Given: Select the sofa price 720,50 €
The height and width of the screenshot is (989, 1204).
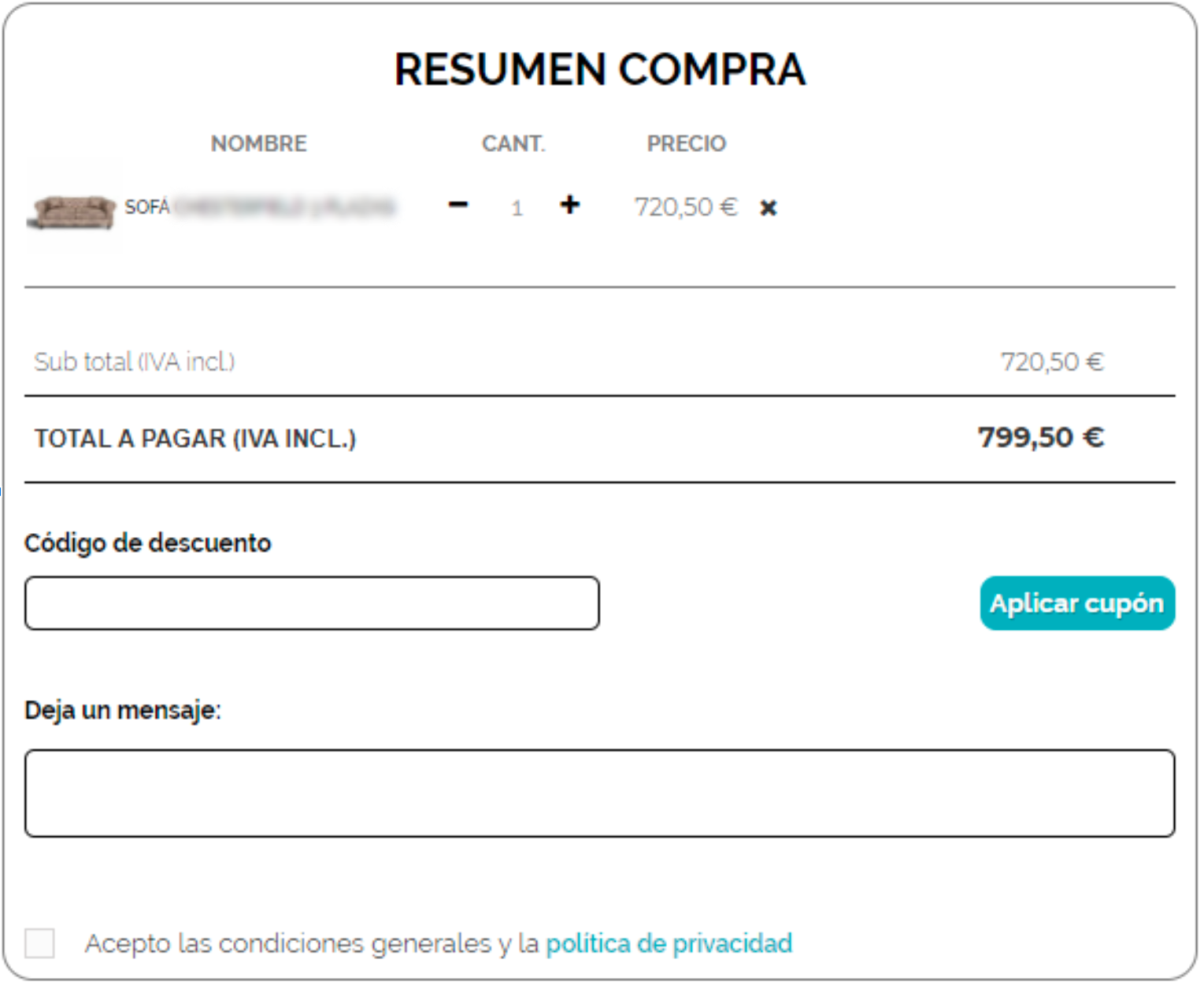Looking at the screenshot, I should pyautogui.click(x=686, y=207).
